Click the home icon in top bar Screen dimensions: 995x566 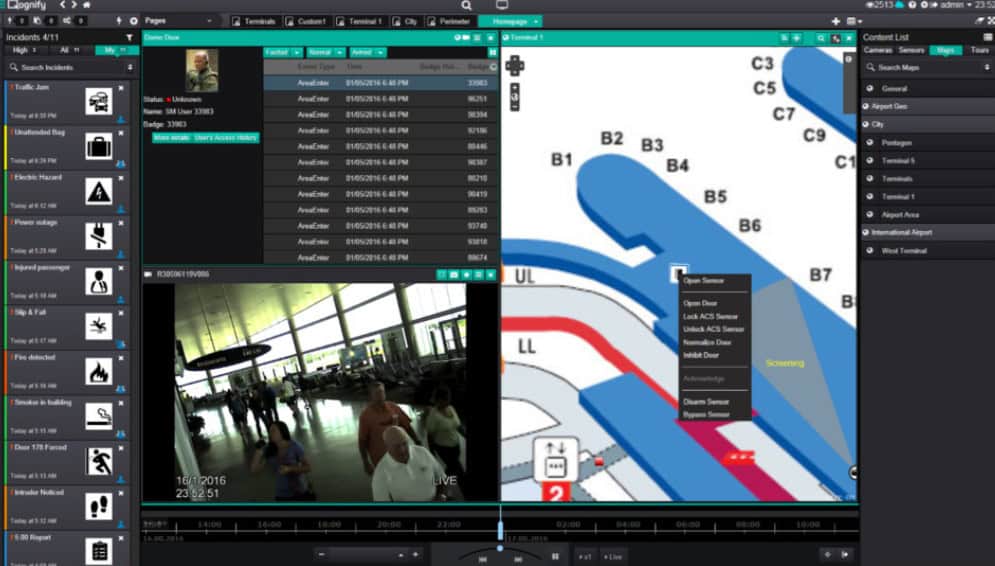tap(87, 5)
